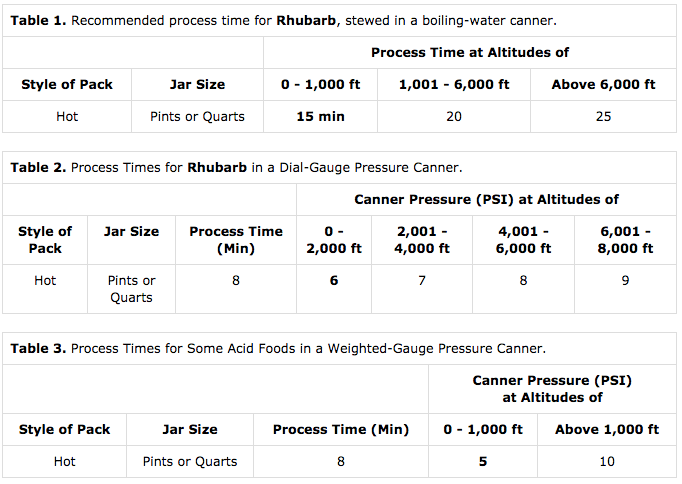Click the Table 2 Dial-Gauge Pressure Canner caption

point(236,167)
